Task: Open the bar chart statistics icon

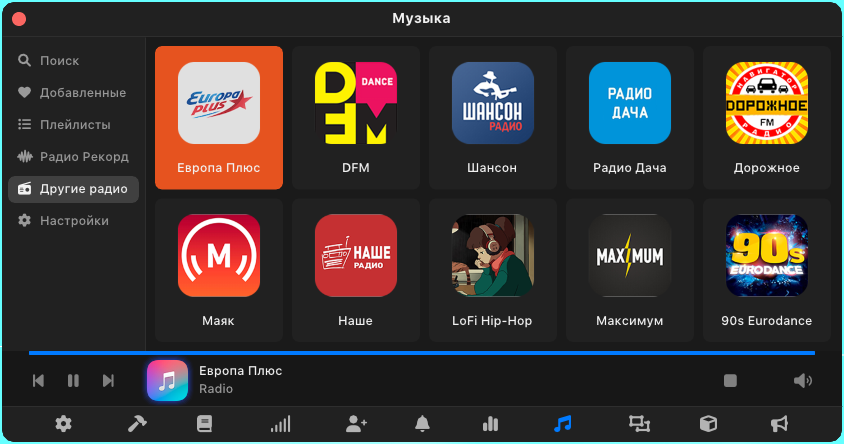Action: [x=490, y=424]
